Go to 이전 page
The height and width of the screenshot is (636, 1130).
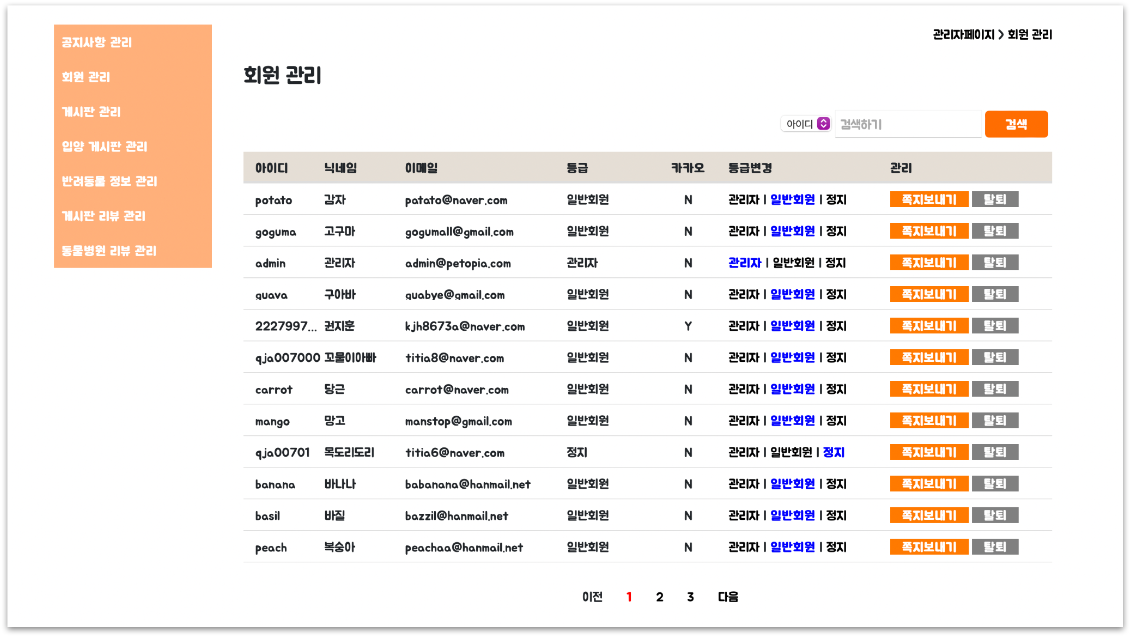592,597
